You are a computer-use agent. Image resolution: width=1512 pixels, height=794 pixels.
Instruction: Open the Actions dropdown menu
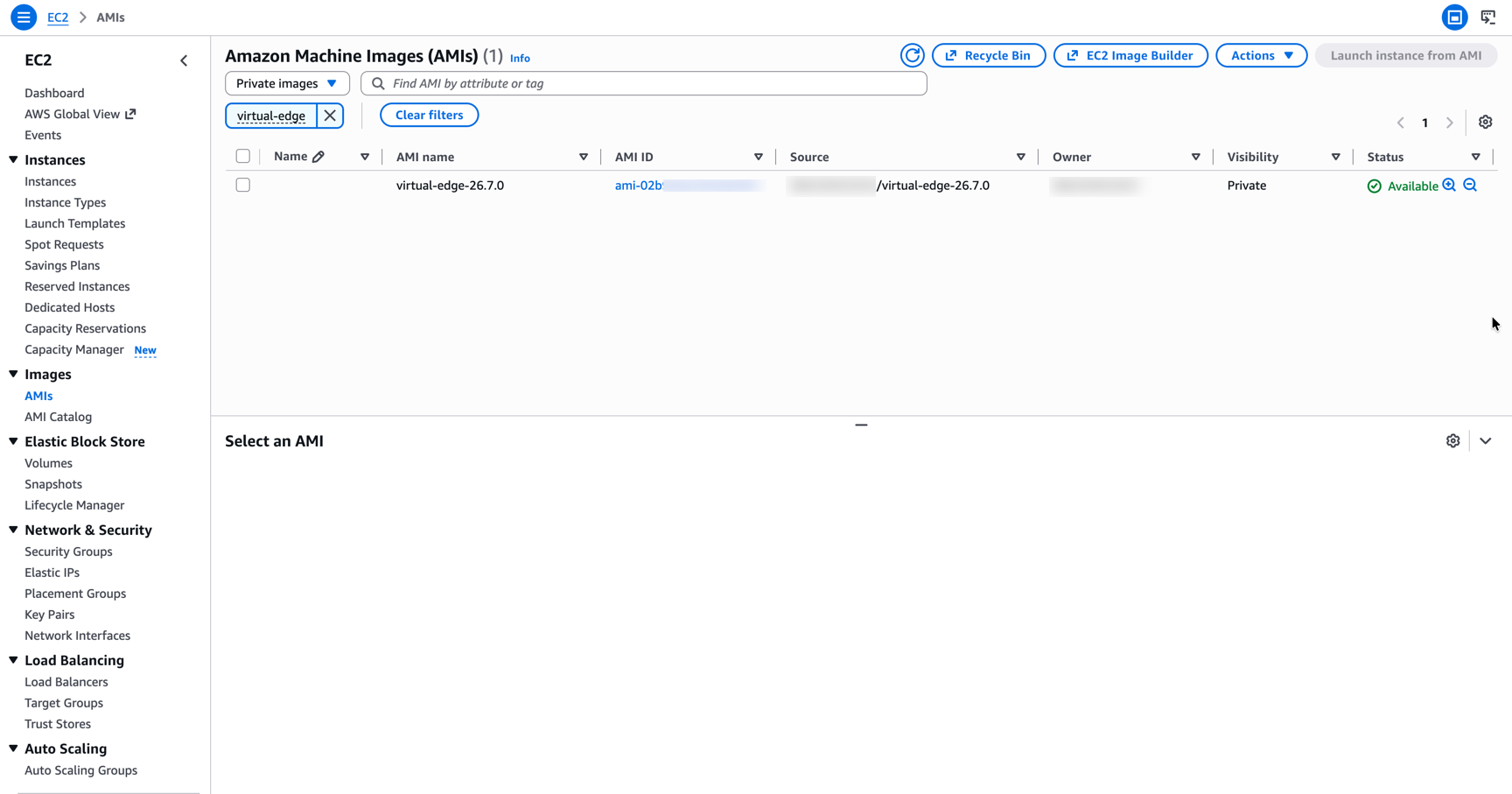tap(1261, 55)
